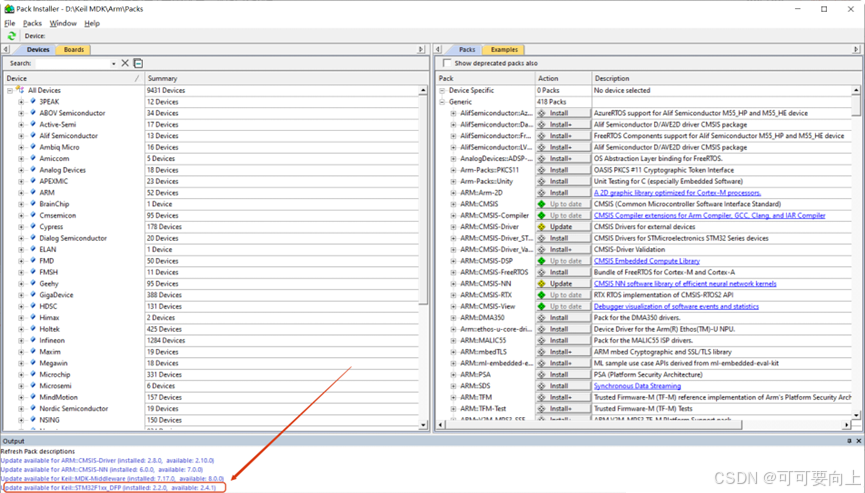Image resolution: width=865 pixels, height=493 pixels.
Task: Click Up to date button for ARM::CMSIS-DSP
Action: pos(563,261)
